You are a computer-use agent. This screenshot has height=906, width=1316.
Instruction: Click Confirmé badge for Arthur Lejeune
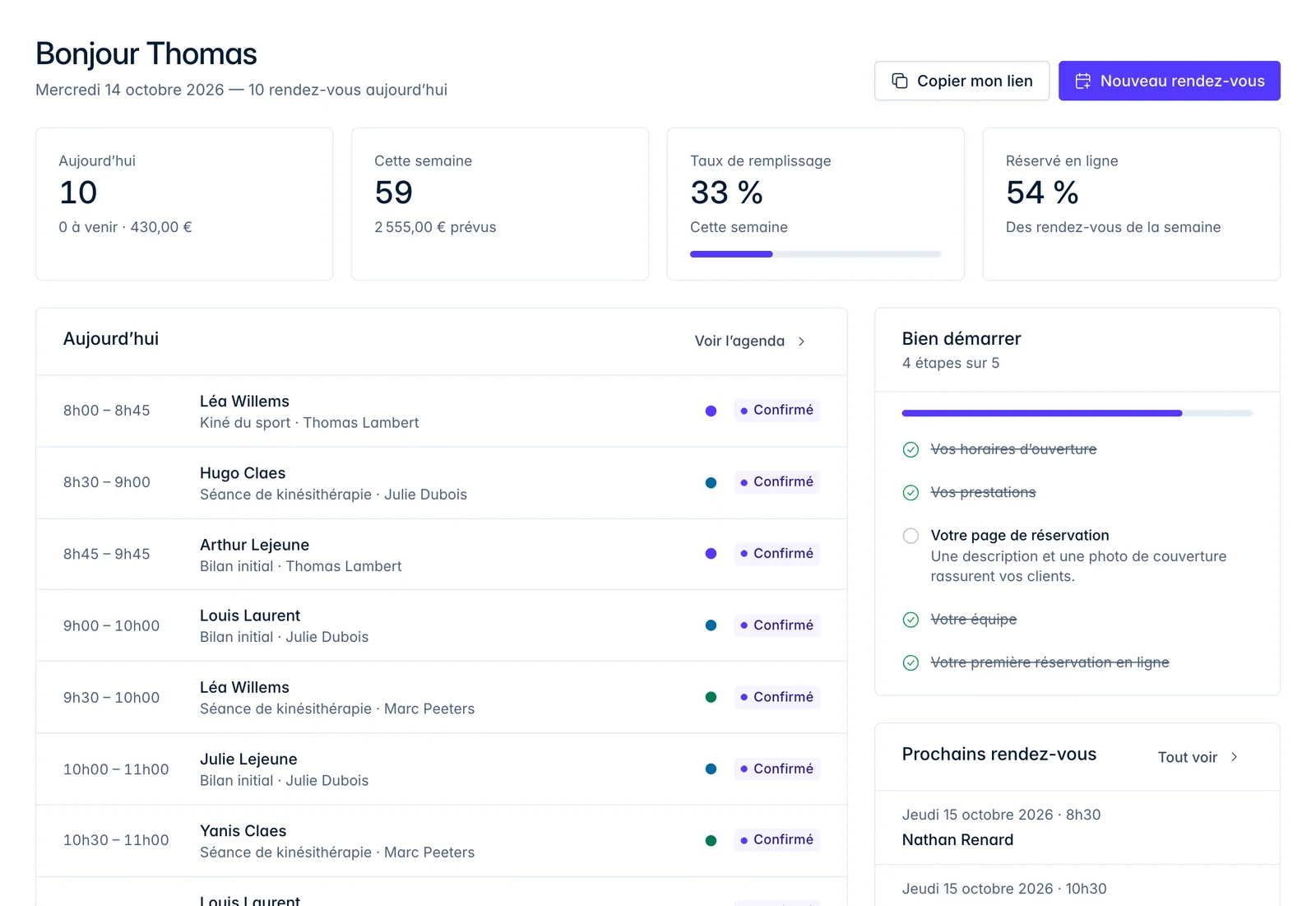point(776,553)
